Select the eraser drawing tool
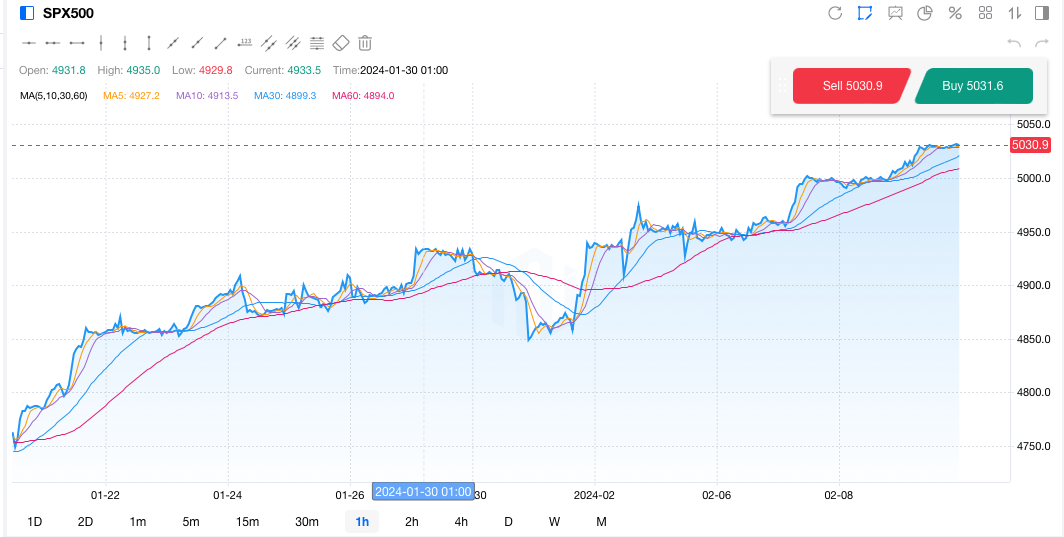This screenshot has width=1064, height=537. coord(341,43)
